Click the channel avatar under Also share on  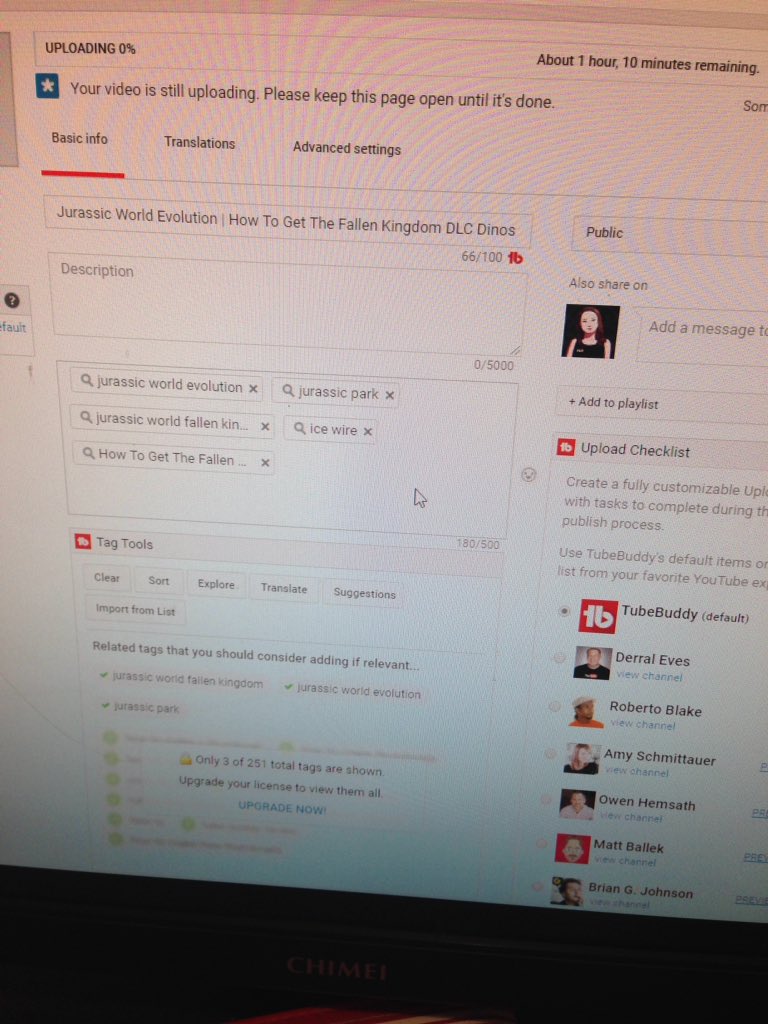click(590, 331)
